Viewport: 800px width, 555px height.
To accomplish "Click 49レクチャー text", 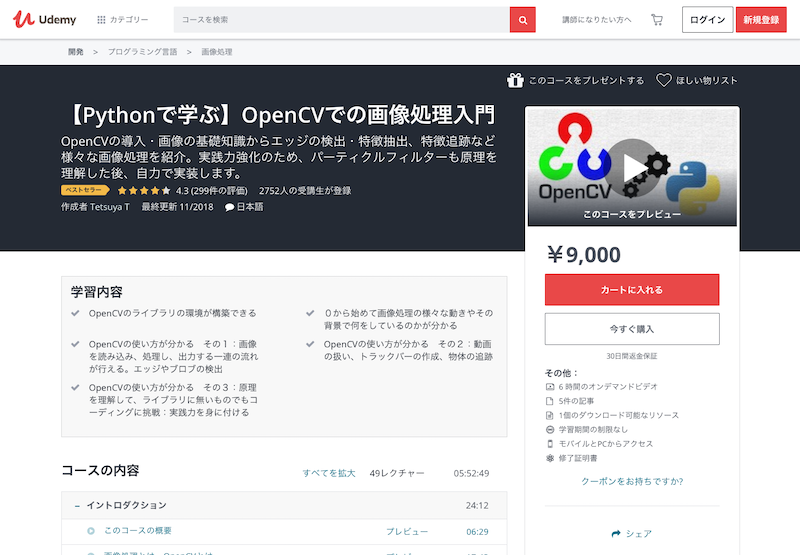I will 396,473.
